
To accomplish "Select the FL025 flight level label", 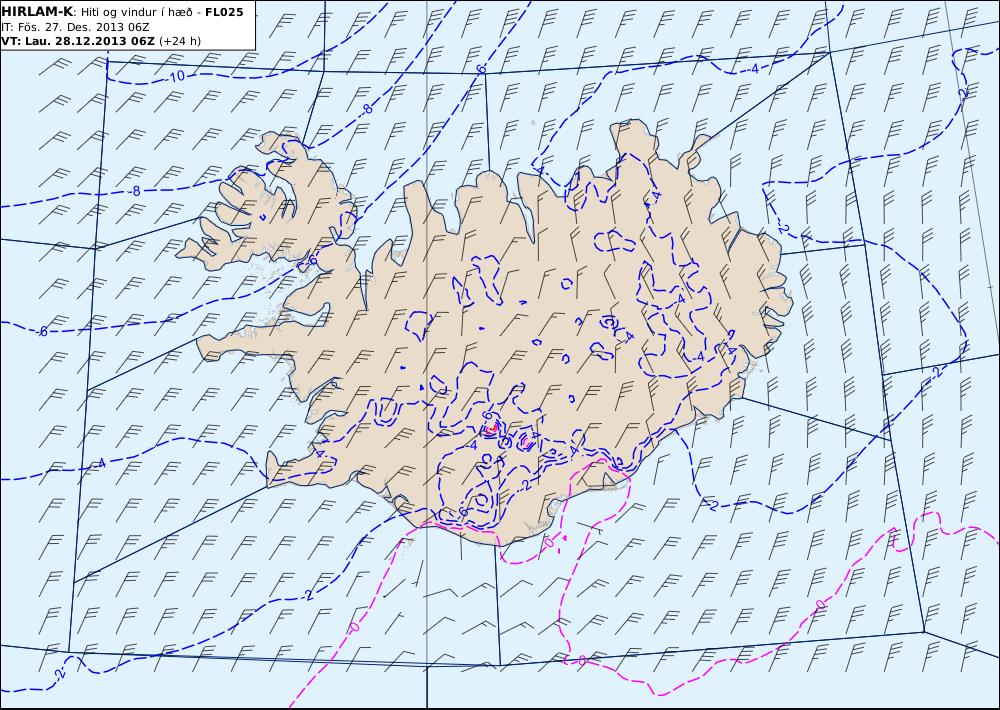I will pyautogui.click(x=224, y=12).
